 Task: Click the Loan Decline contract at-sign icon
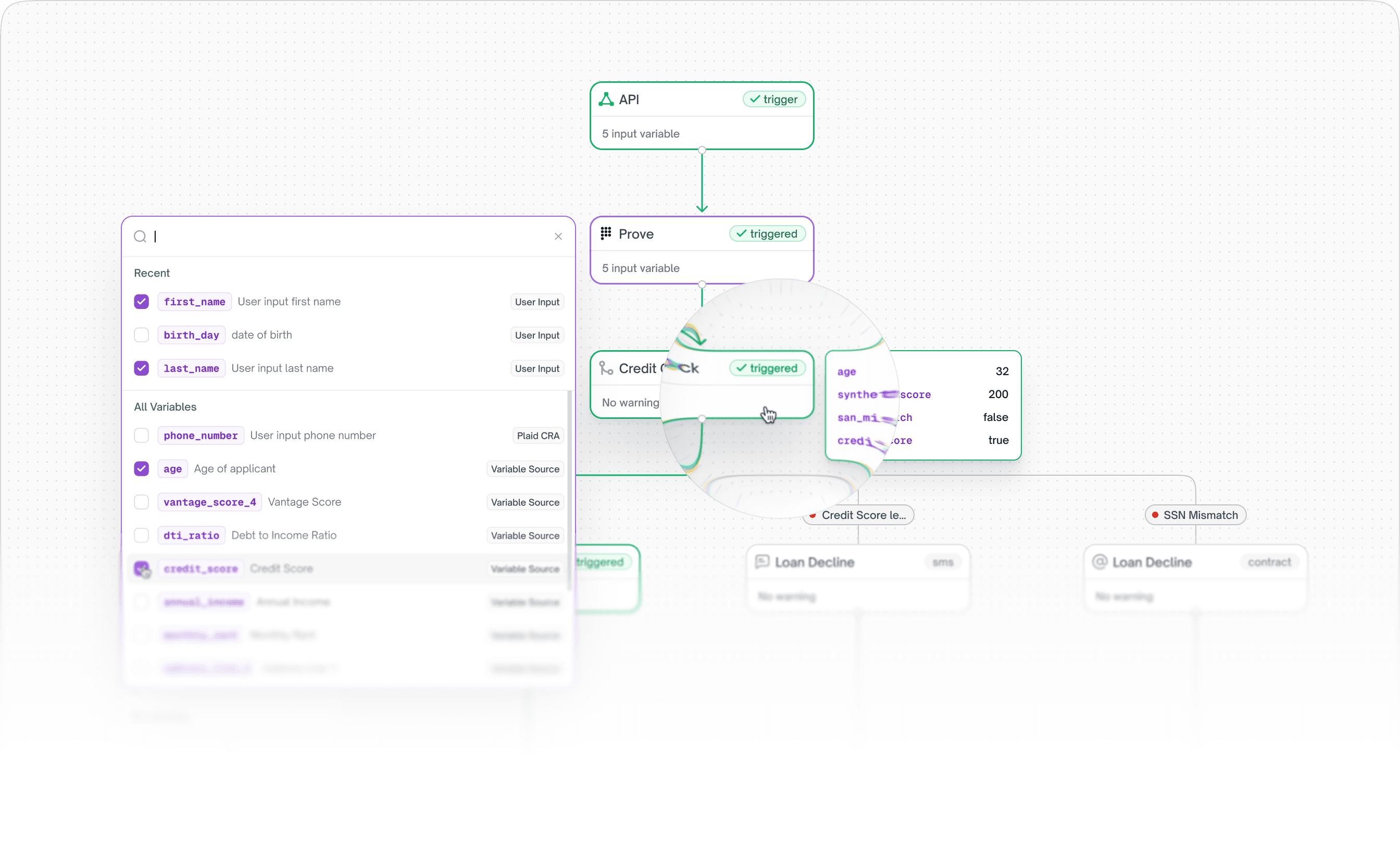1099,562
